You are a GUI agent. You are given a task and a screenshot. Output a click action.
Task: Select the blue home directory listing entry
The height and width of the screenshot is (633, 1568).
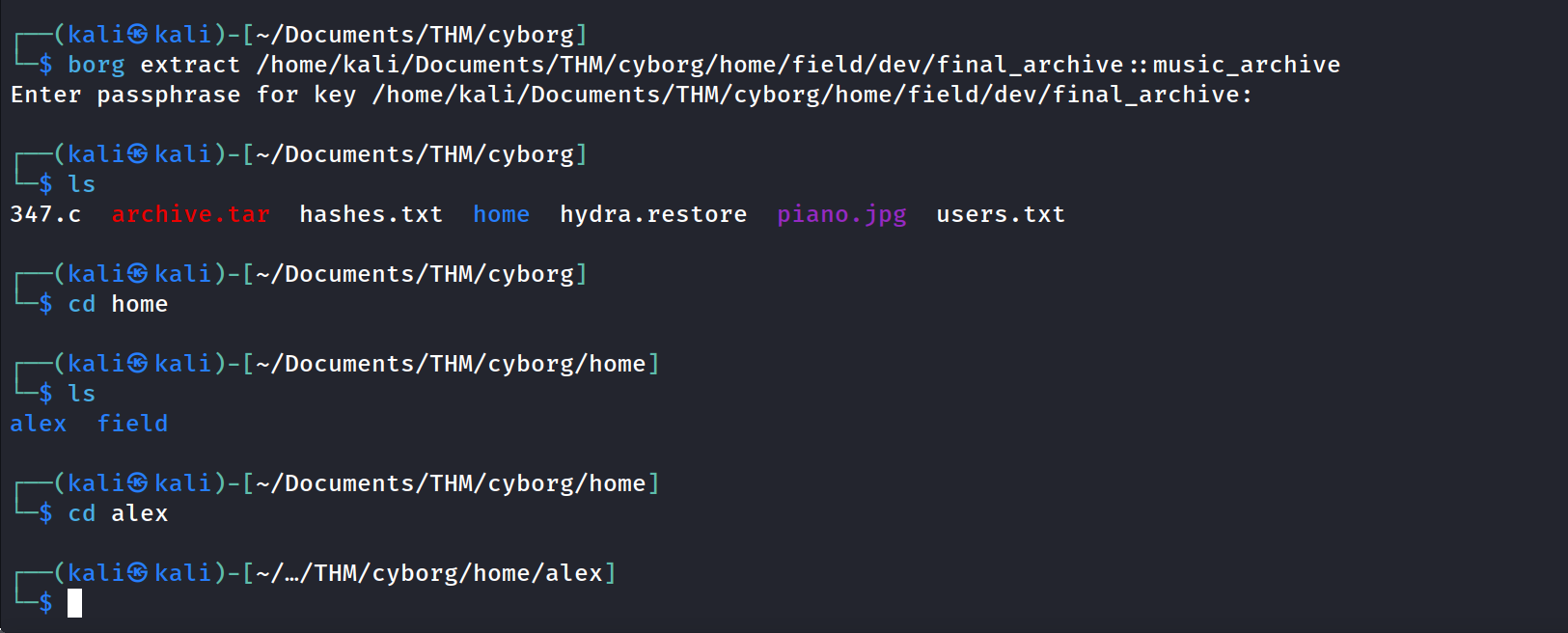click(501, 214)
